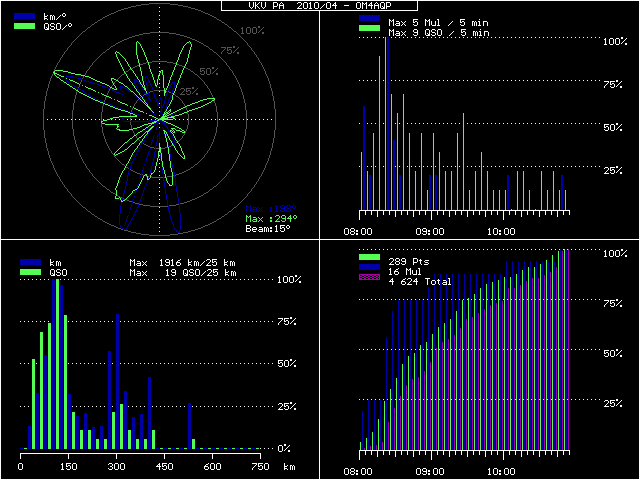Click the 75% ring label on polar plot
This screenshot has height=480, width=640.
coord(229,51)
